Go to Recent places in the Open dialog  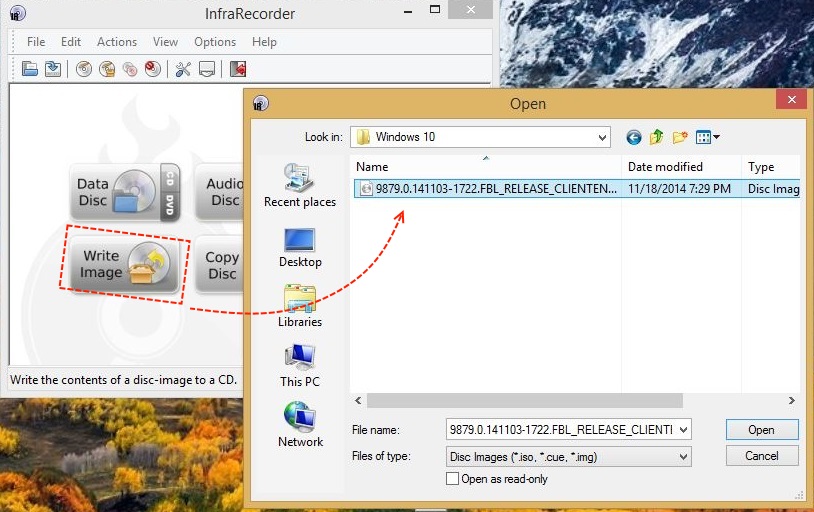pos(300,185)
